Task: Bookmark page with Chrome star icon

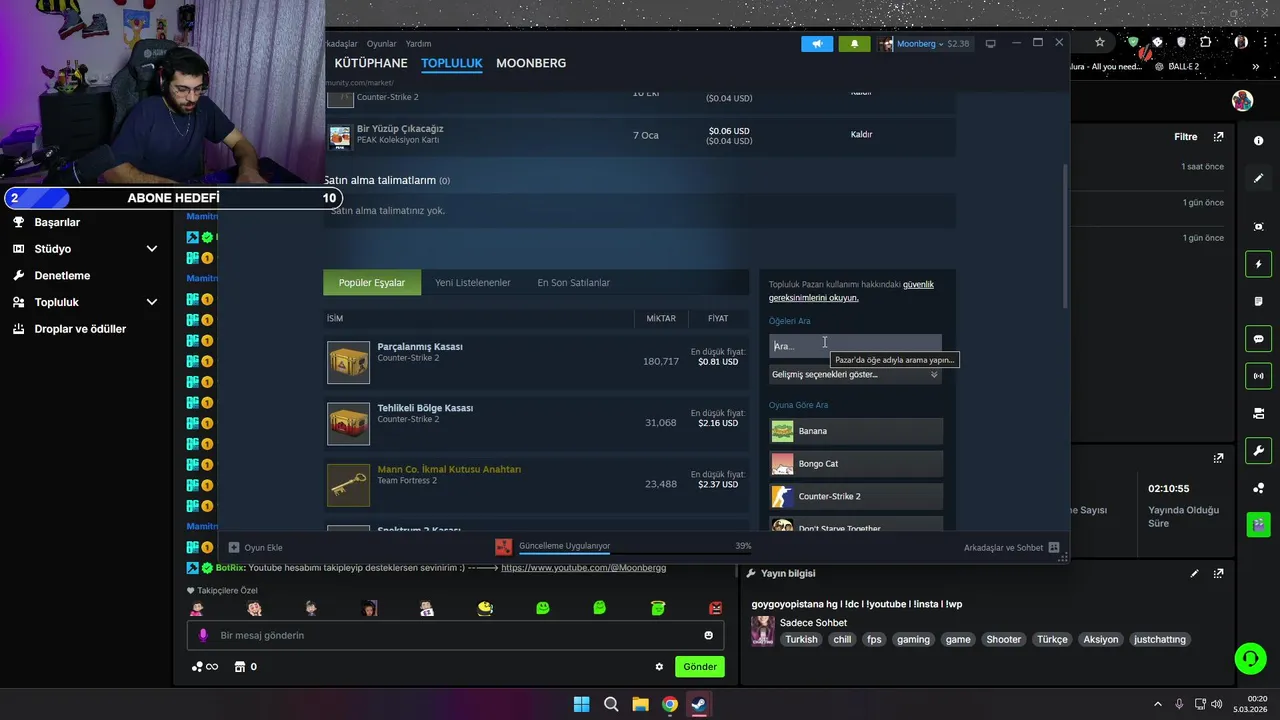Action: pos(1100,43)
